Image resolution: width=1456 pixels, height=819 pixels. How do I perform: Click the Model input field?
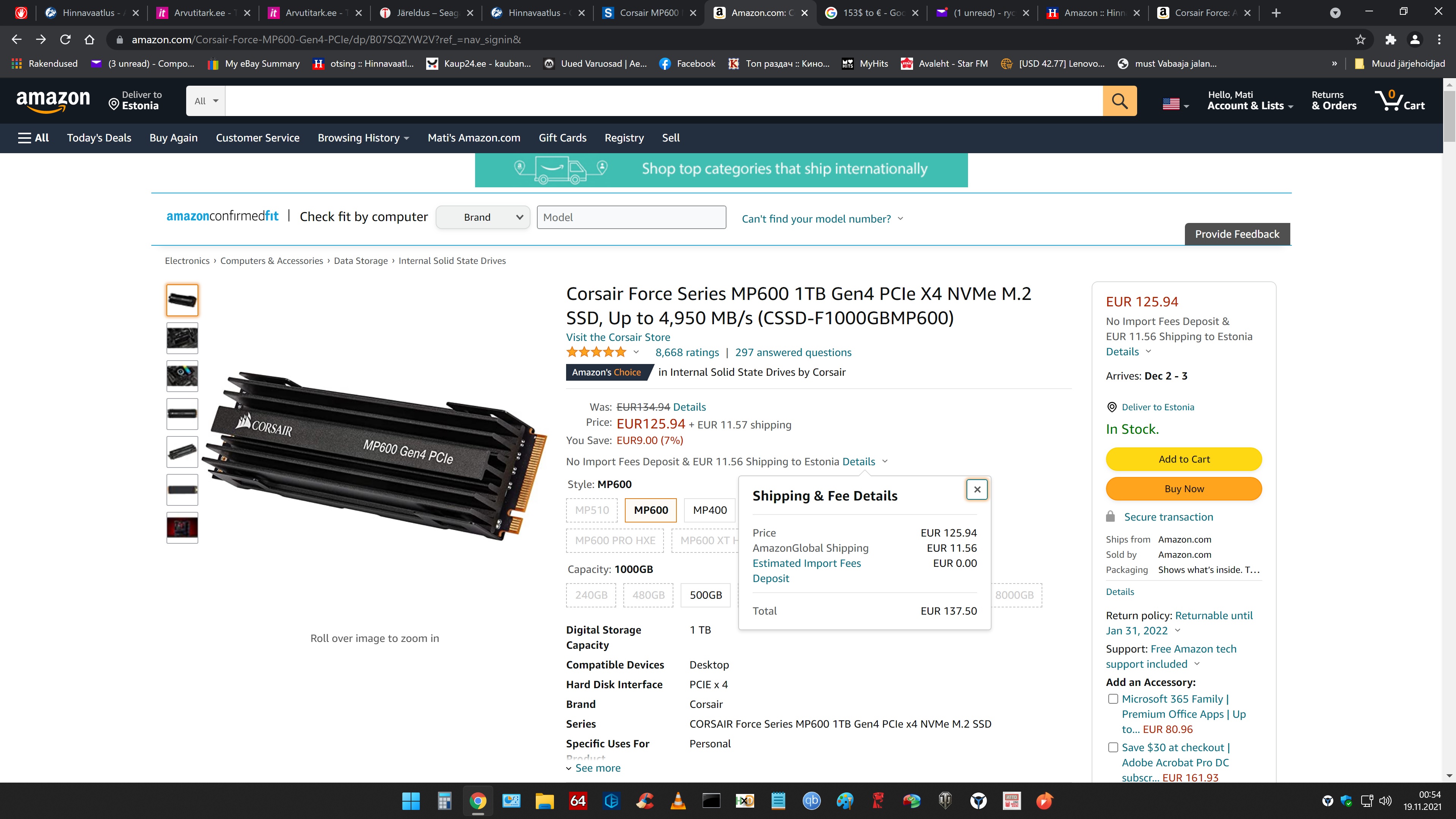pos(631,218)
